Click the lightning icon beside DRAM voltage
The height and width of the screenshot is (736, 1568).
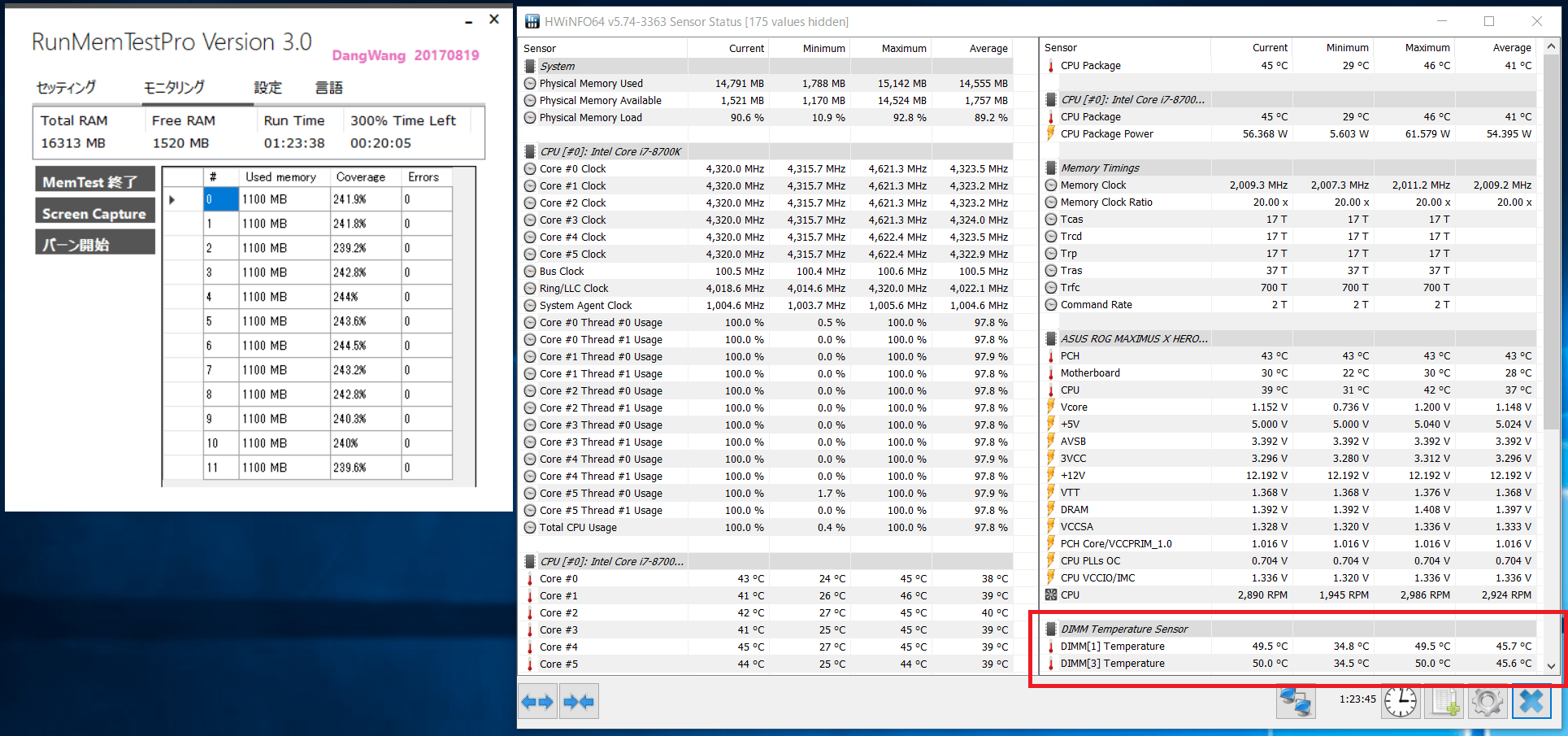tap(1051, 509)
